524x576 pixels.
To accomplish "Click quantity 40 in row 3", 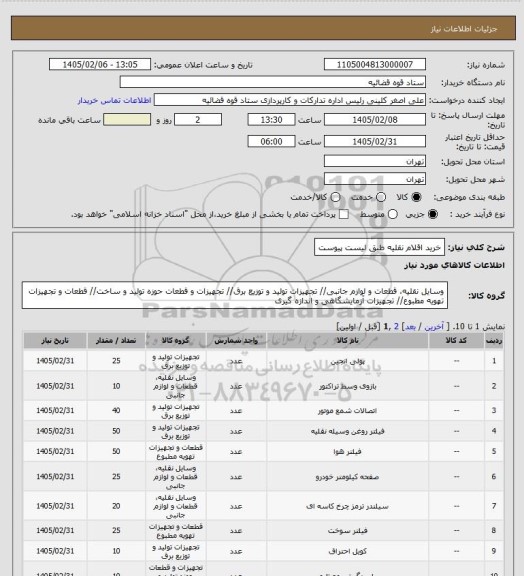I will click(116, 410).
